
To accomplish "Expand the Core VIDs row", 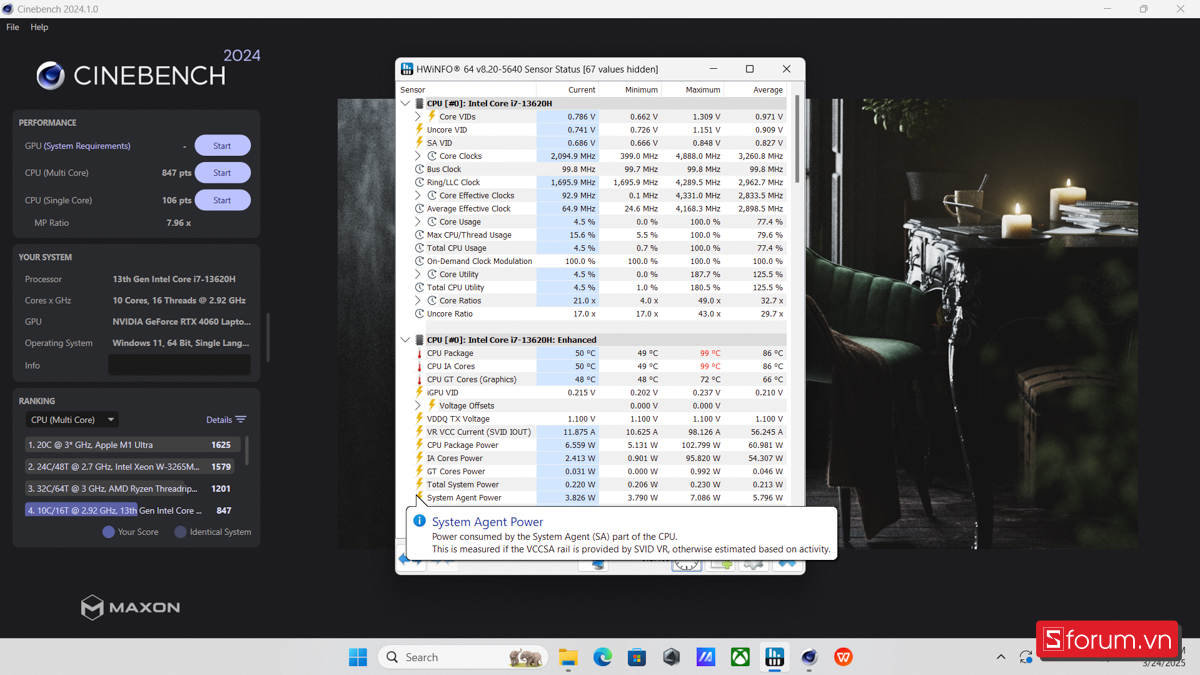I will [418, 117].
